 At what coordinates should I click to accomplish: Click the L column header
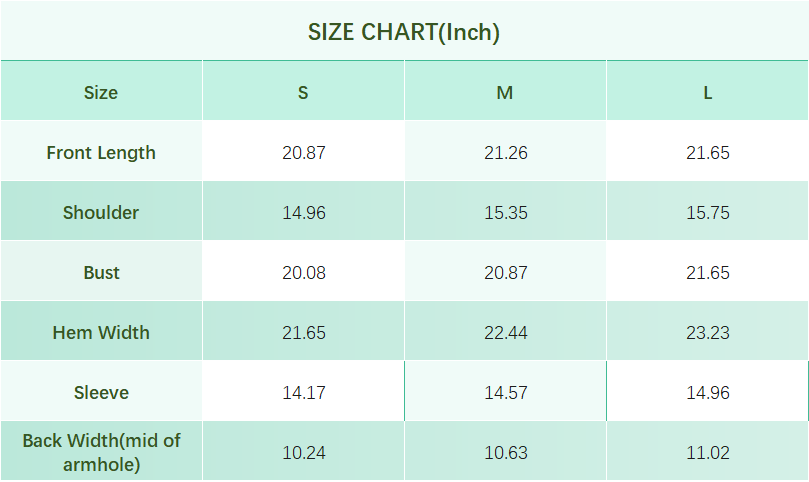coord(707,93)
